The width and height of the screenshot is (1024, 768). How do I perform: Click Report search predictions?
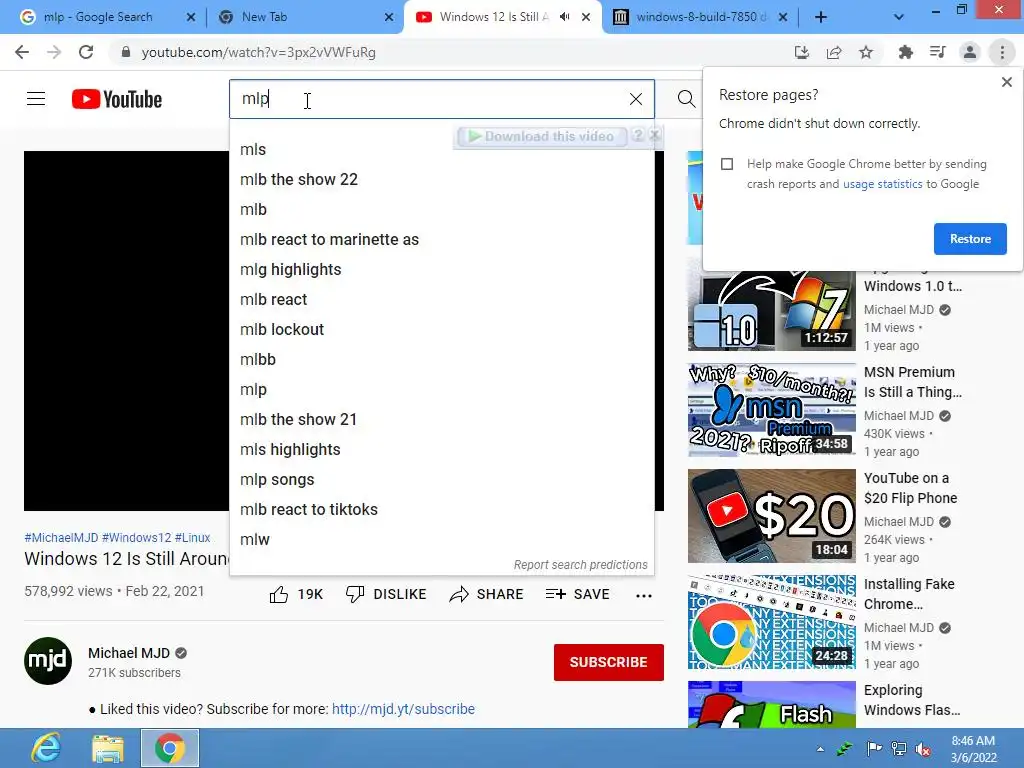581,564
